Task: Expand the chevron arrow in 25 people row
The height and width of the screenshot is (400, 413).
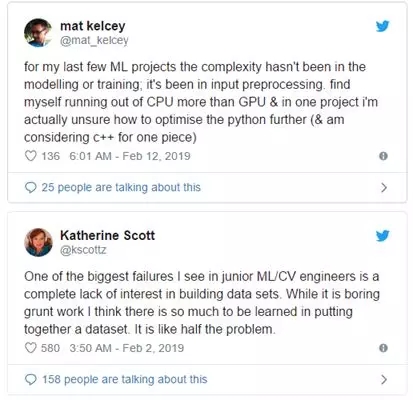Action: pos(384,188)
